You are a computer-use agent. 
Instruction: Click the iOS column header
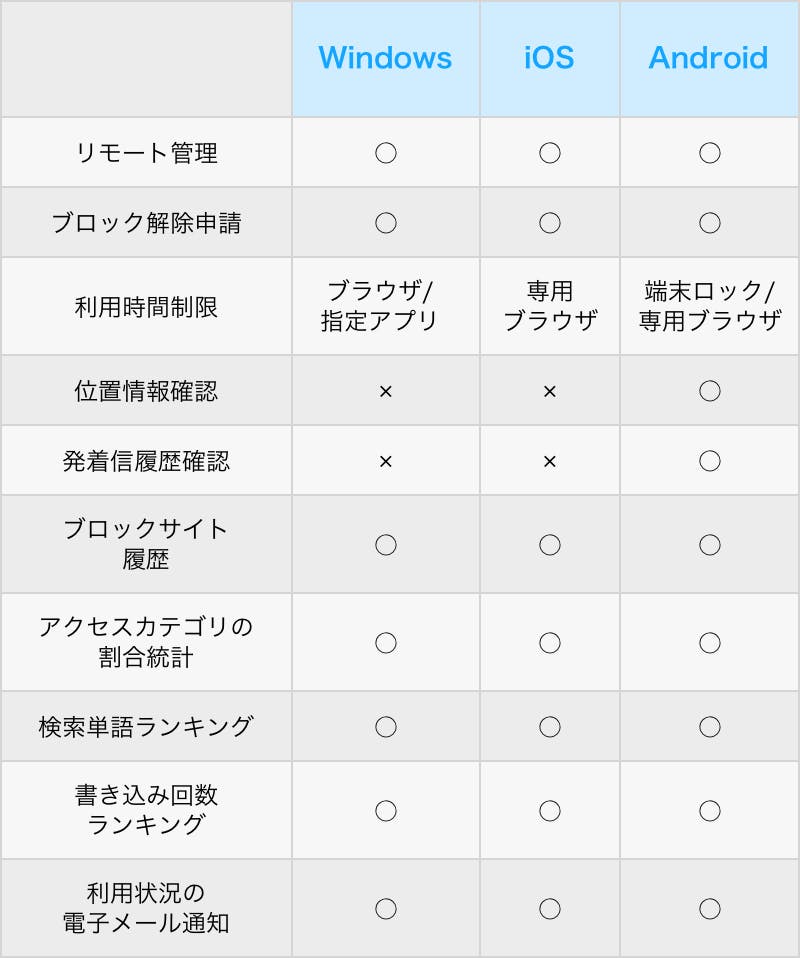549,58
